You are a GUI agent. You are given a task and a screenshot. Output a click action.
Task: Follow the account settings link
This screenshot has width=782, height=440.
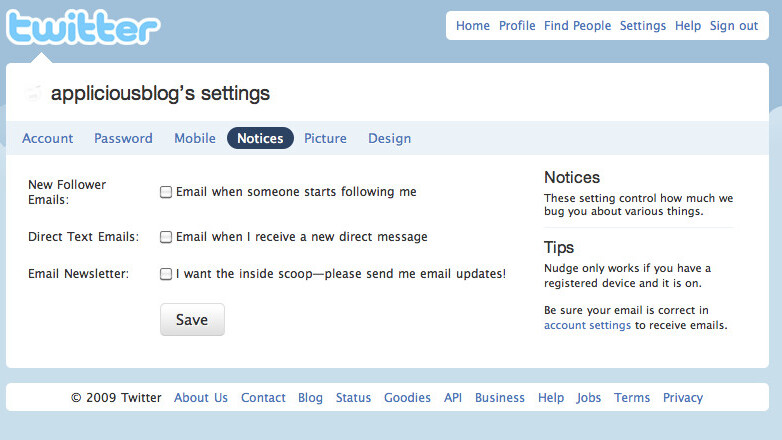tap(587, 325)
